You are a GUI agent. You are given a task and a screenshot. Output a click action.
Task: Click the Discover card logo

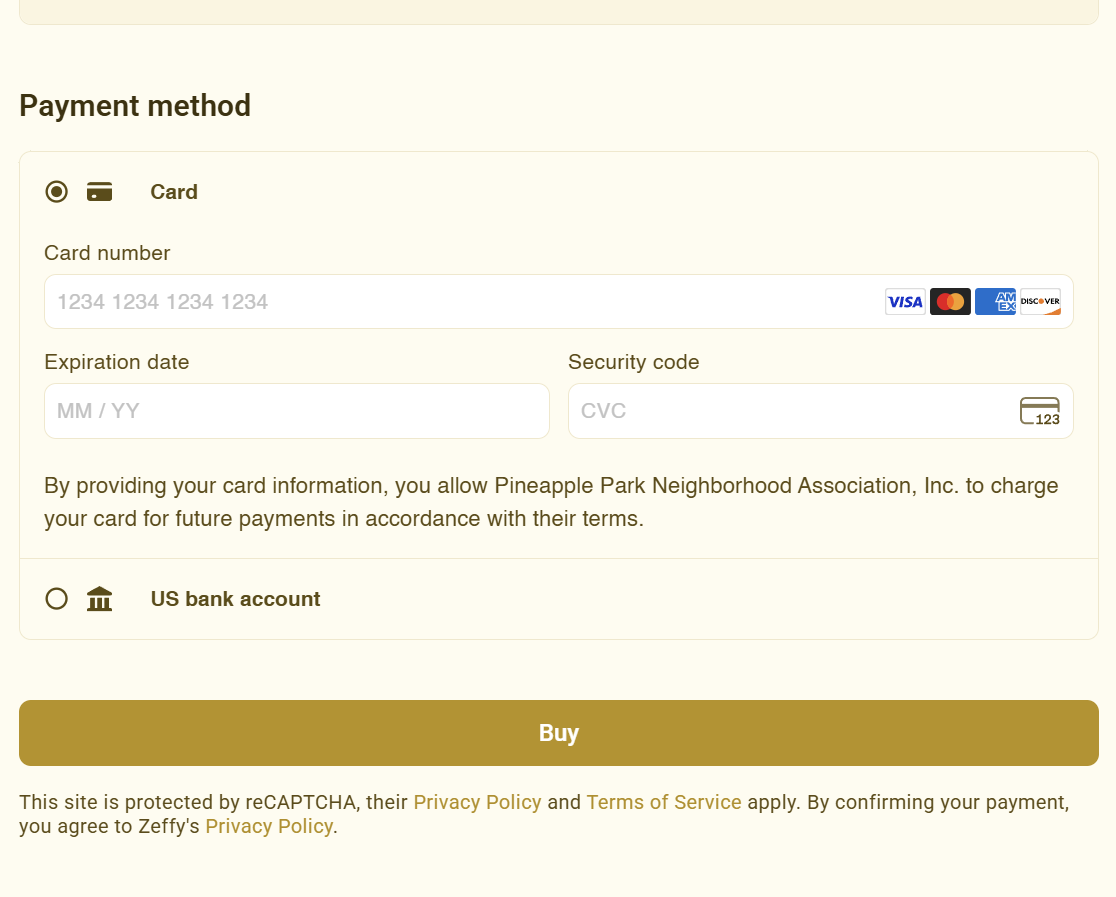1040,302
